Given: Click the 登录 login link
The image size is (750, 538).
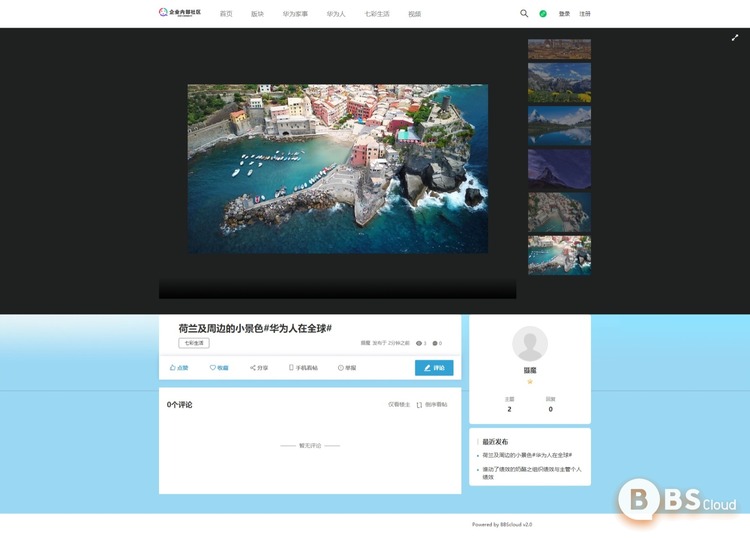Looking at the screenshot, I should pyautogui.click(x=564, y=14).
